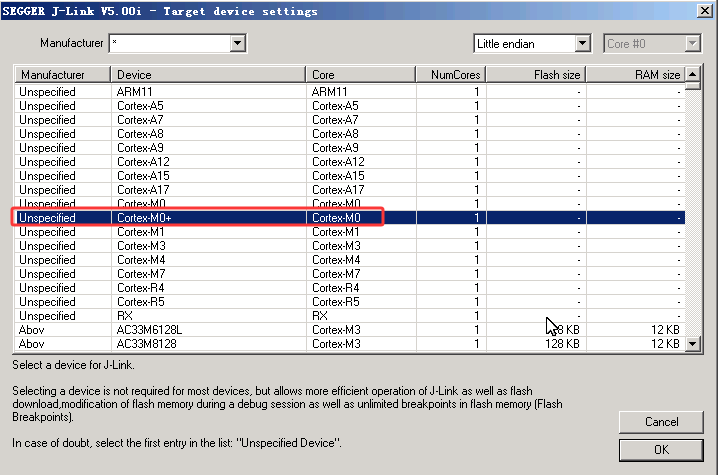
Task: Sort by the Flash size column header
Action: click(x=536, y=75)
